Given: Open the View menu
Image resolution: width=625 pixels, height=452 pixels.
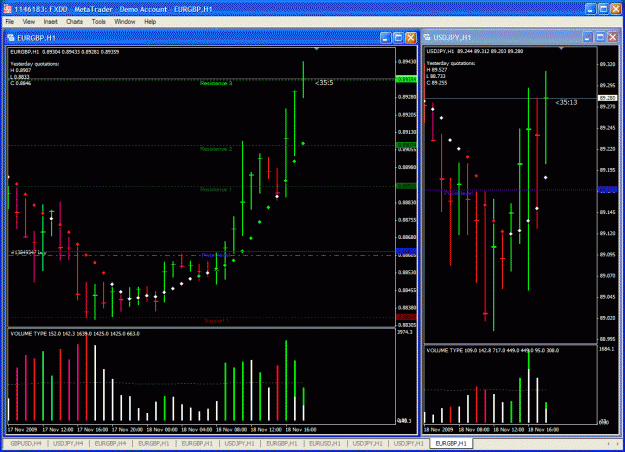Looking at the screenshot, I should [28, 22].
